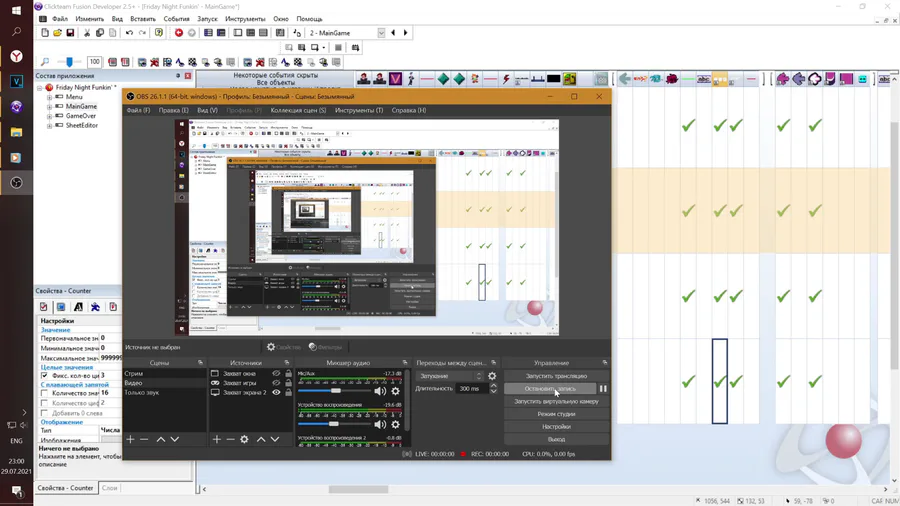Toggle visibility of Захват окна source
Image resolution: width=900 pixels, height=506 pixels.
click(x=276, y=373)
